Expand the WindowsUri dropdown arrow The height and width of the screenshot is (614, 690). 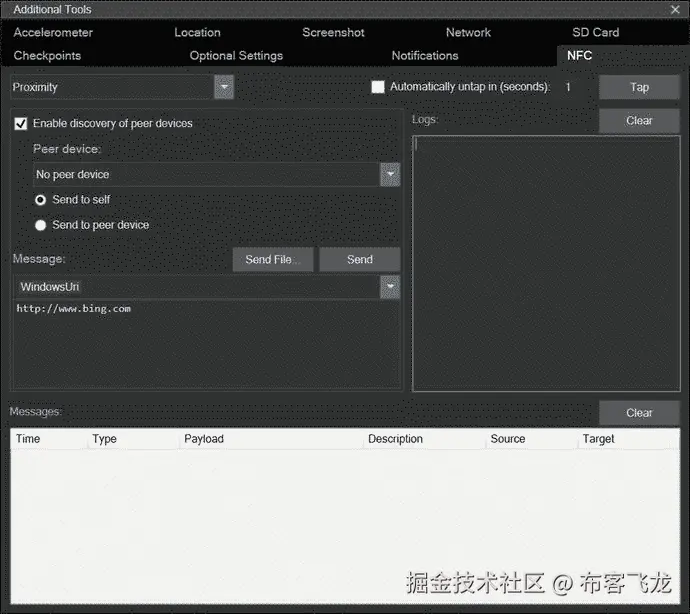pos(390,287)
